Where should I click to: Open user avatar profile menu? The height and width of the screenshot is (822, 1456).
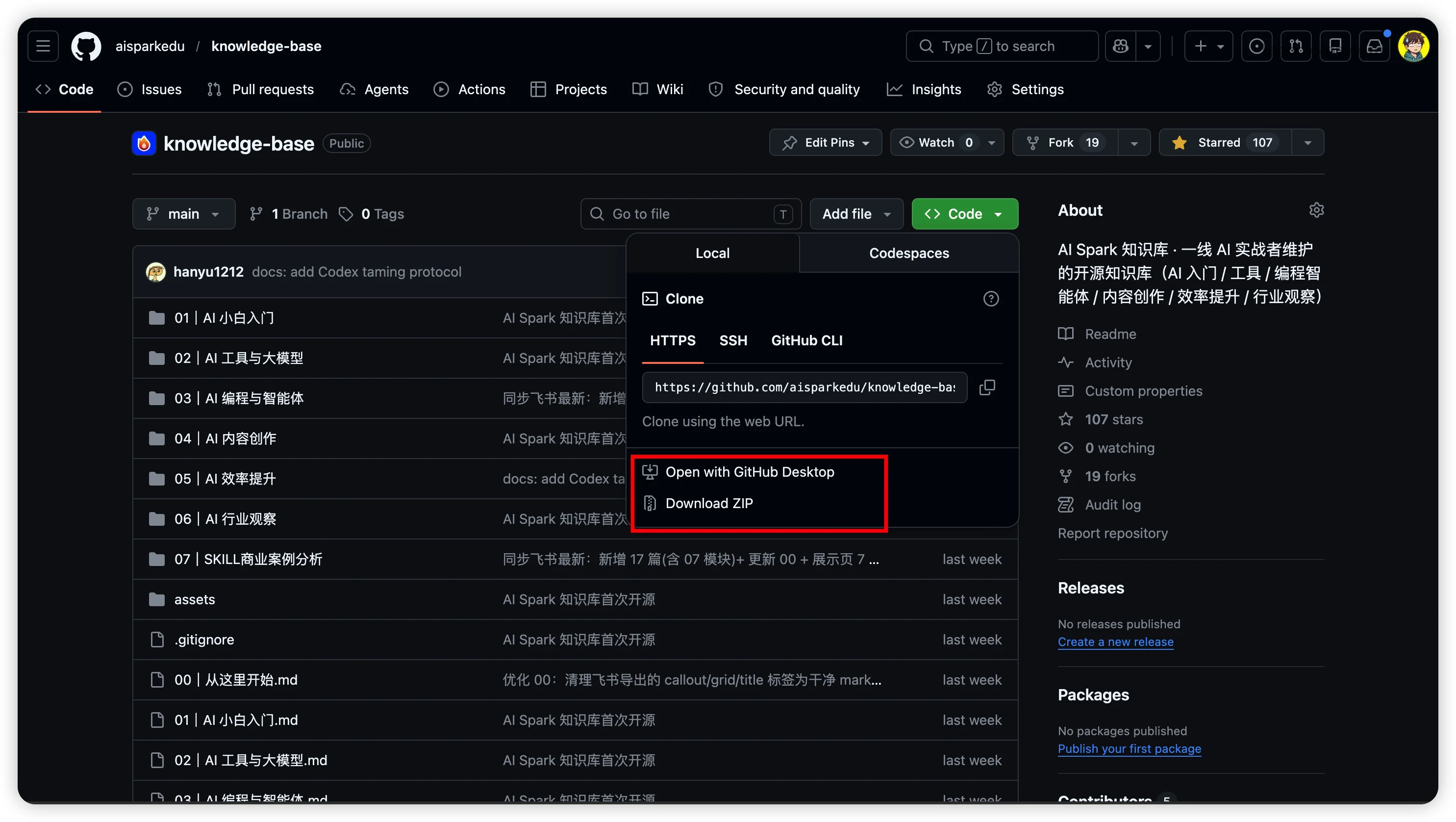click(x=1414, y=46)
